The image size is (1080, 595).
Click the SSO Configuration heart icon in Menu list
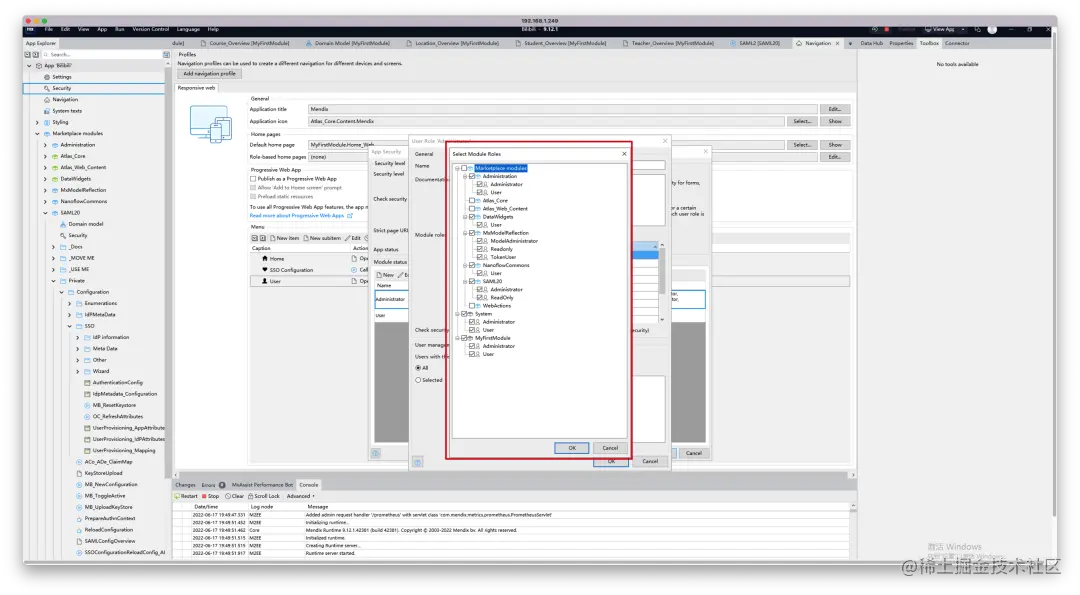coord(264,270)
